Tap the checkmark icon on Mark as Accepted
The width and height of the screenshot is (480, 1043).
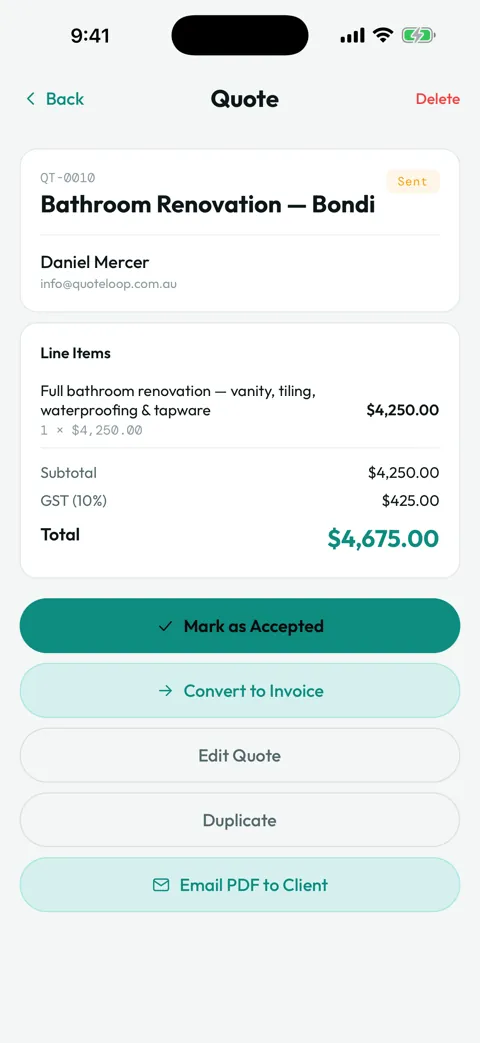[166, 626]
